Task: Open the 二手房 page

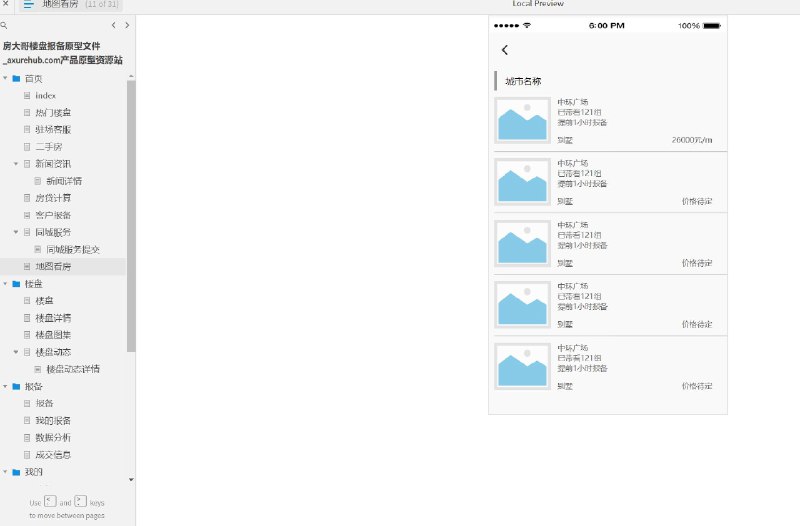Action: [x=48, y=147]
